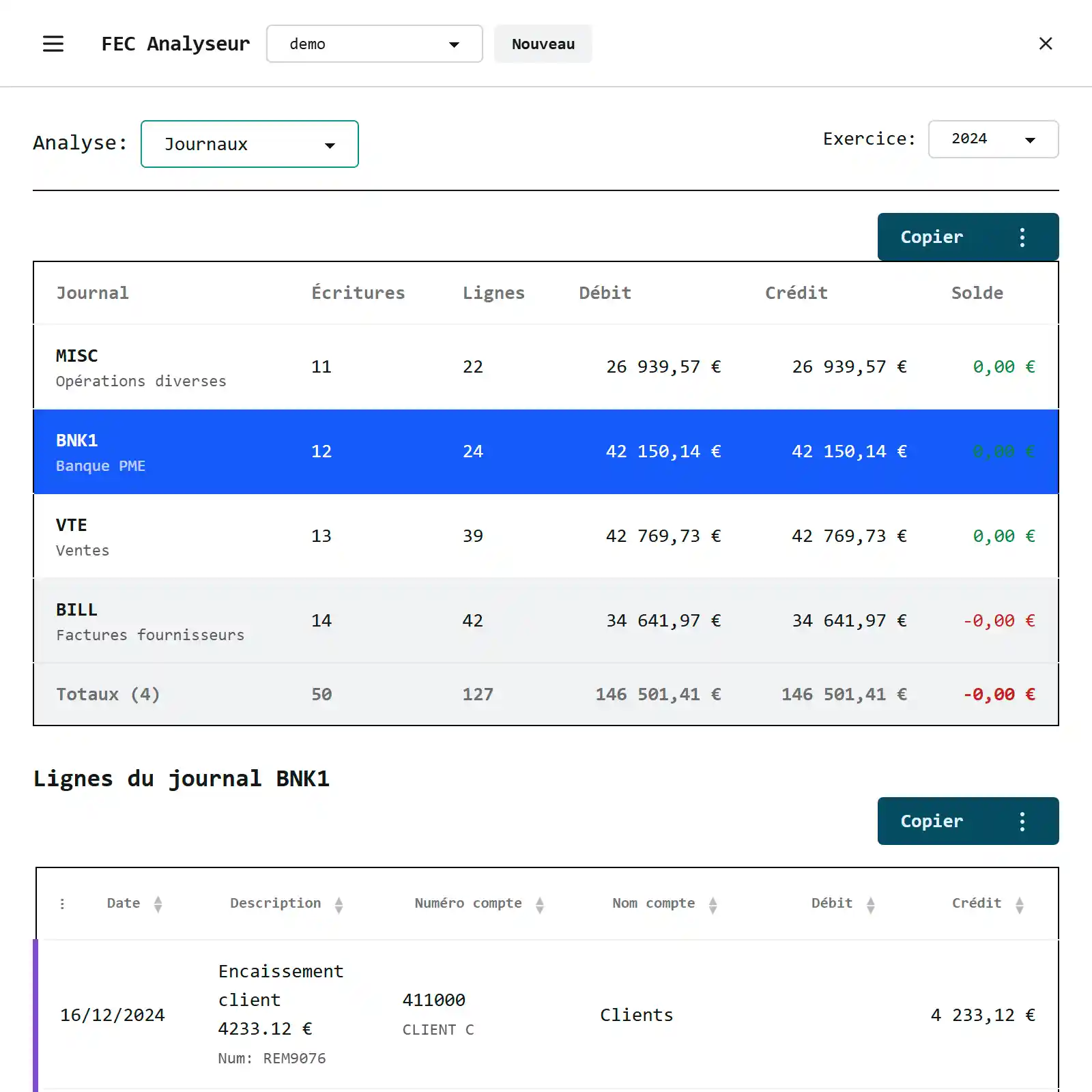Image resolution: width=1092 pixels, height=1092 pixels.
Task: Change the Exercice year dropdown
Action: (993, 139)
